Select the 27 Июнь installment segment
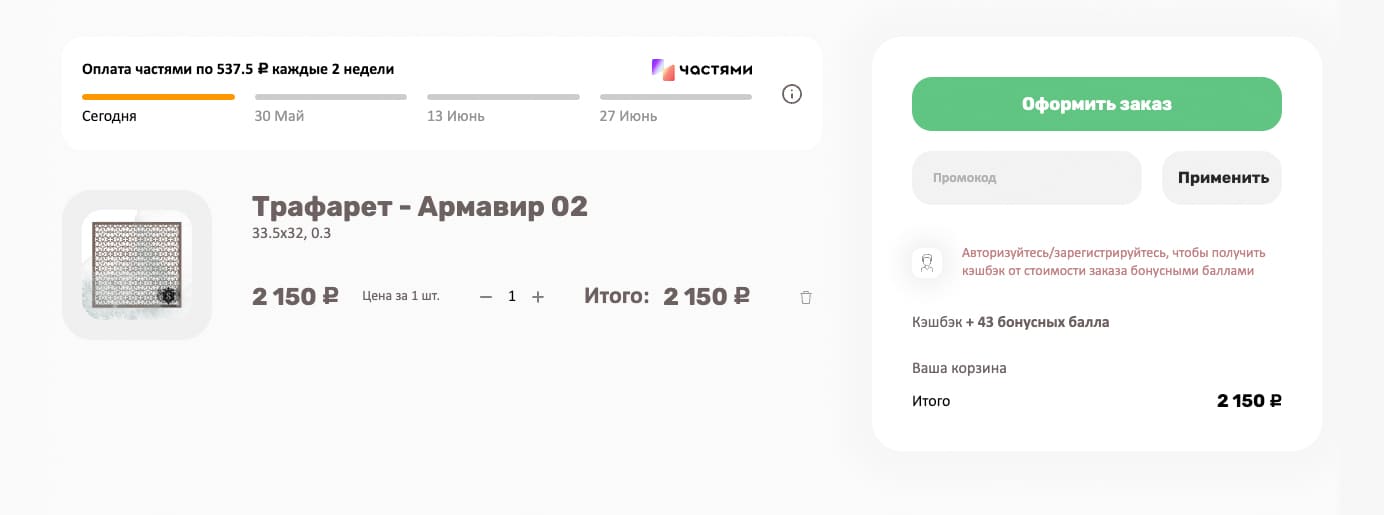This screenshot has height=515, width=1384. (675, 97)
